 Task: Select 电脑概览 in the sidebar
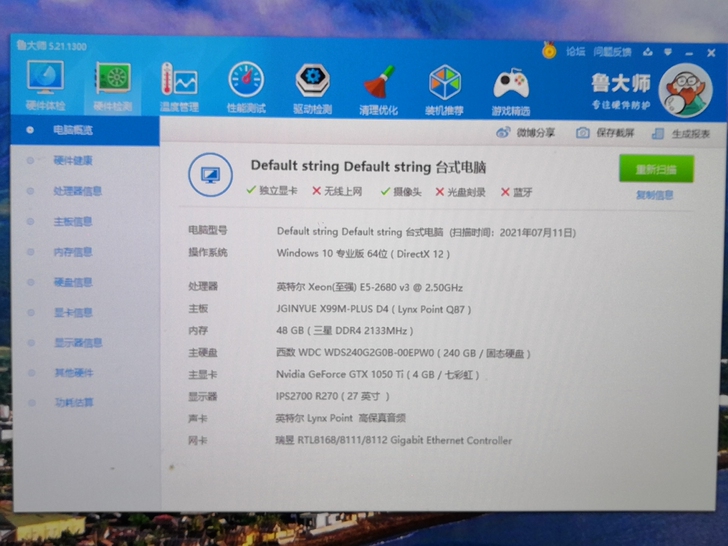click(73, 130)
